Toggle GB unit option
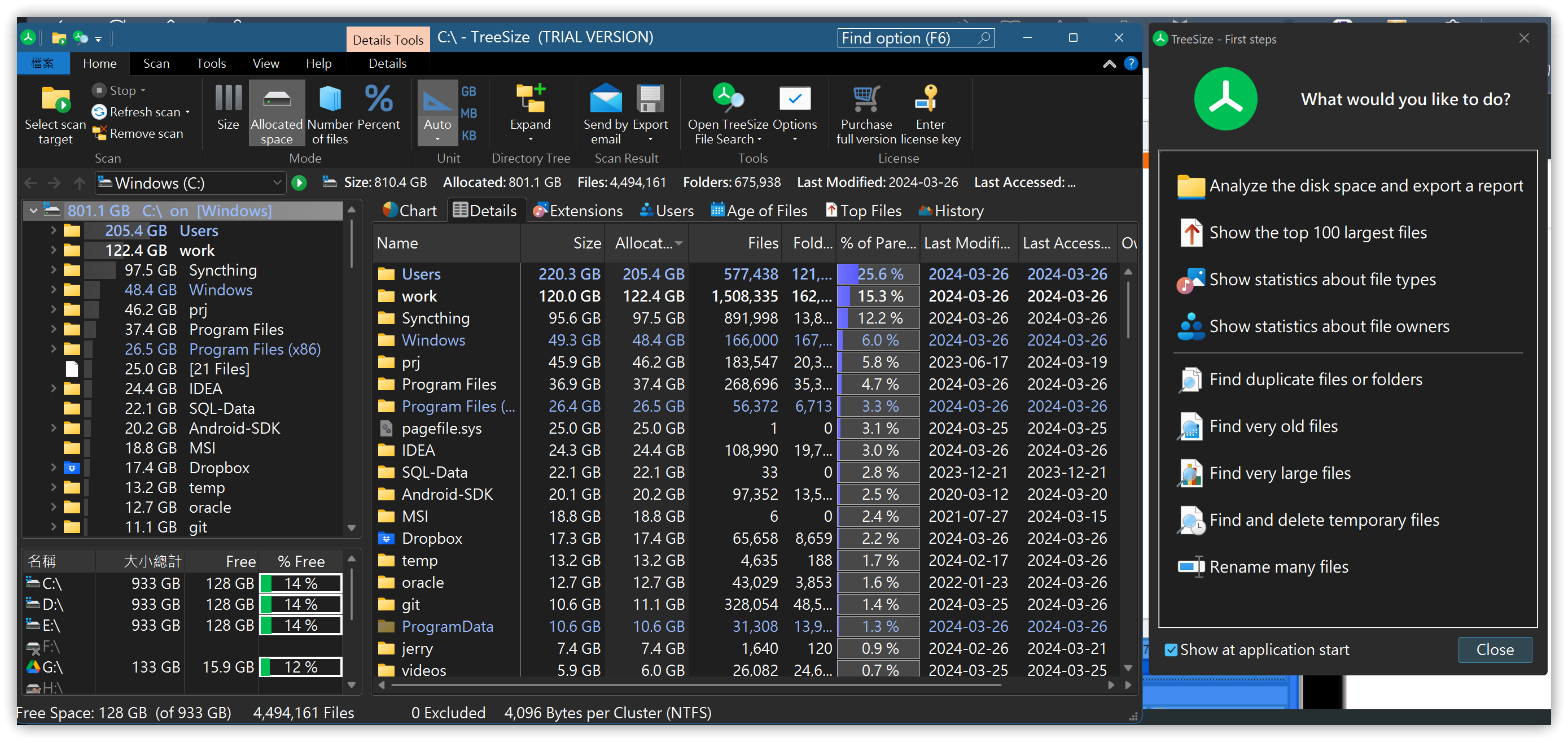 pos(468,91)
